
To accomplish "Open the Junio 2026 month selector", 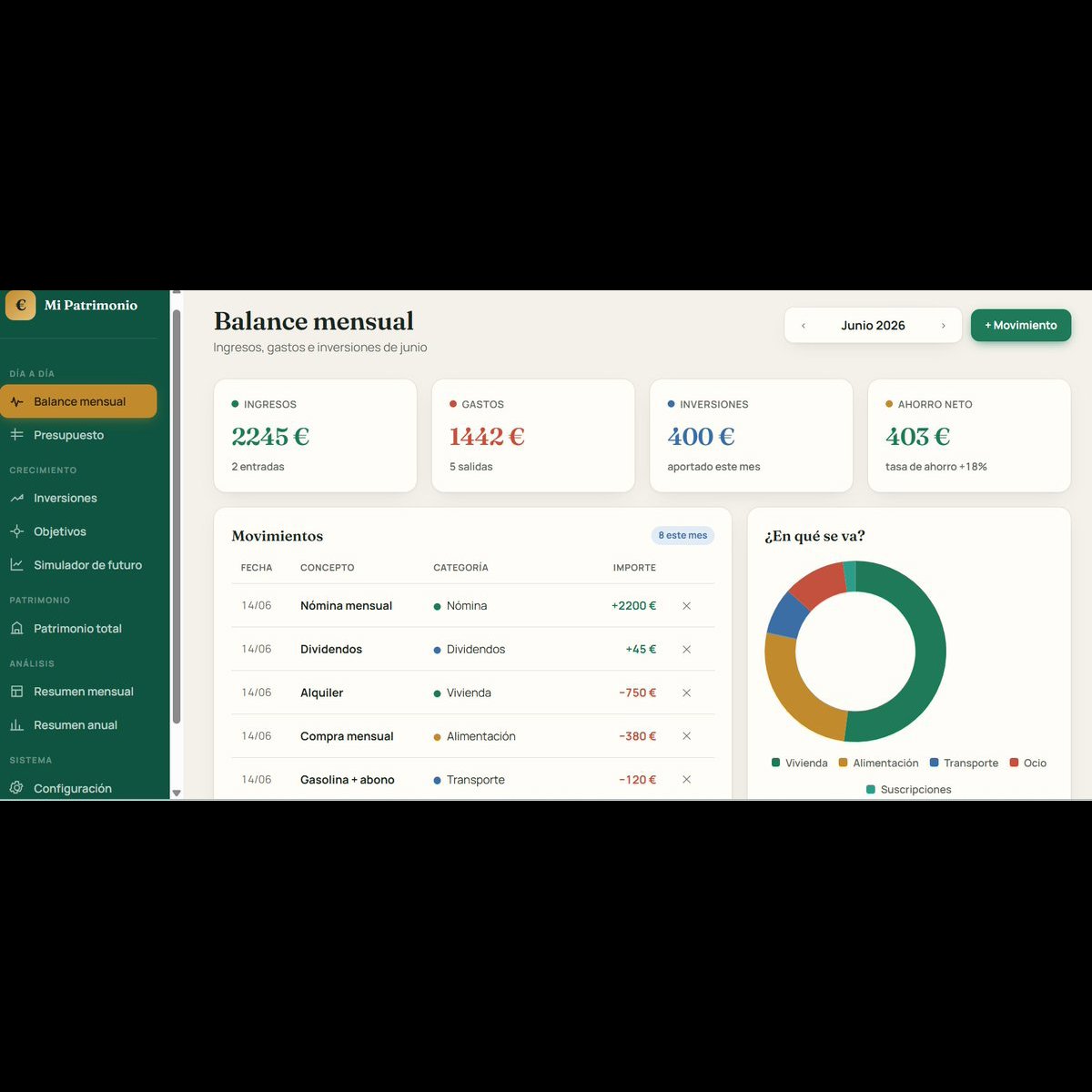I will [x=873, y=326].
